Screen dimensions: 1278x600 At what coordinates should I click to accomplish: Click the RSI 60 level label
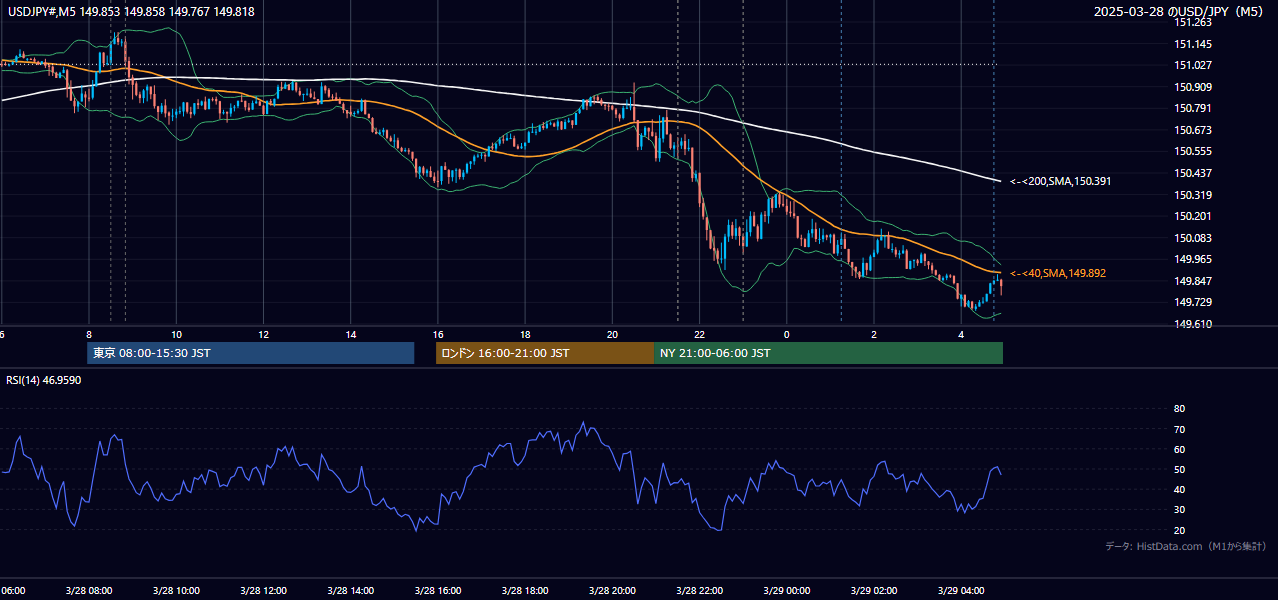click(x=1180, y=449)
